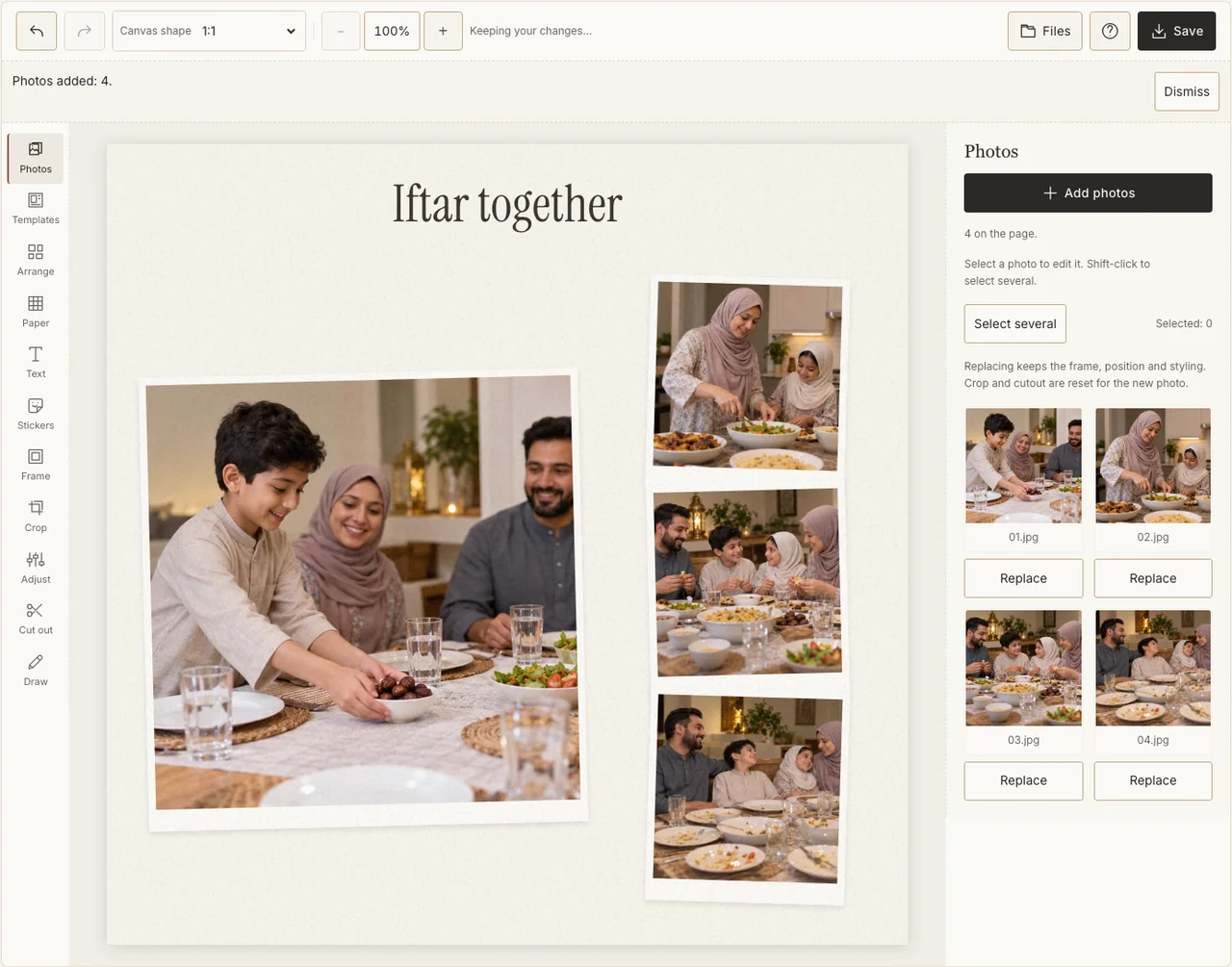This screenshot has width=1232, height=967.
Task: Replace the 02.jpg photo
Action: coord(1153,578)
